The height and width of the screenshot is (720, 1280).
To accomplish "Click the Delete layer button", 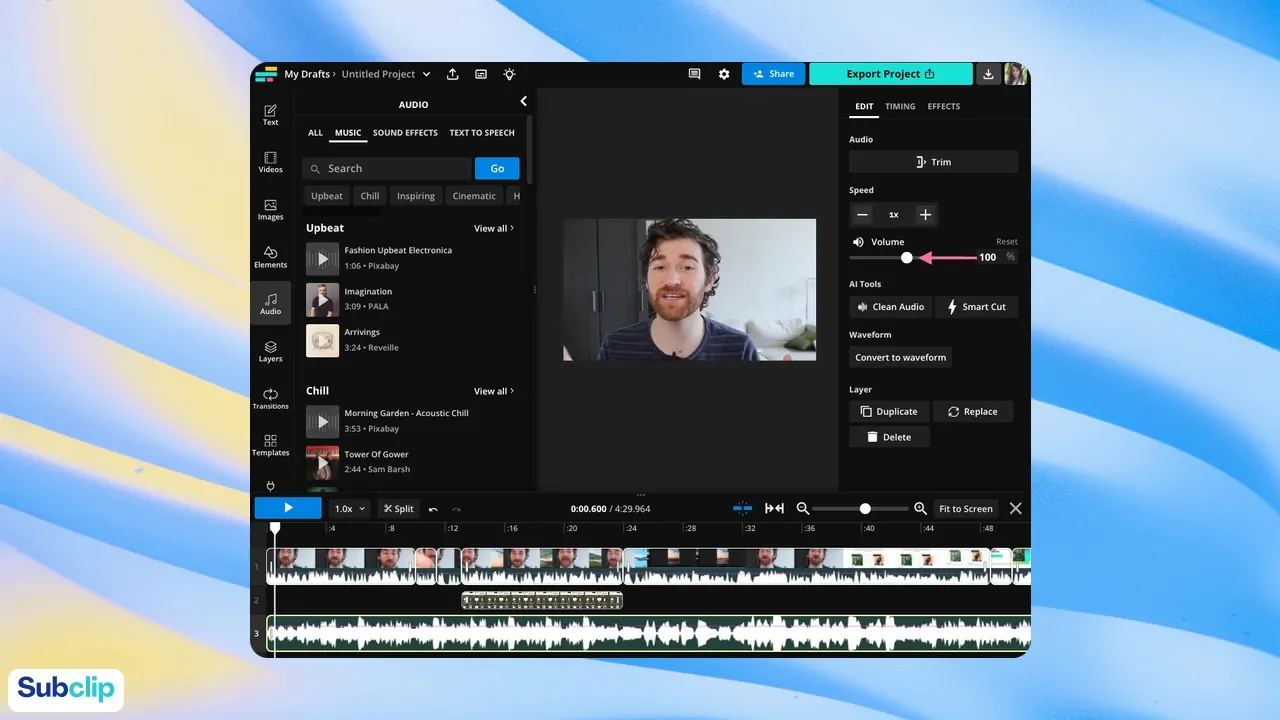I will (x=889, y=437).
